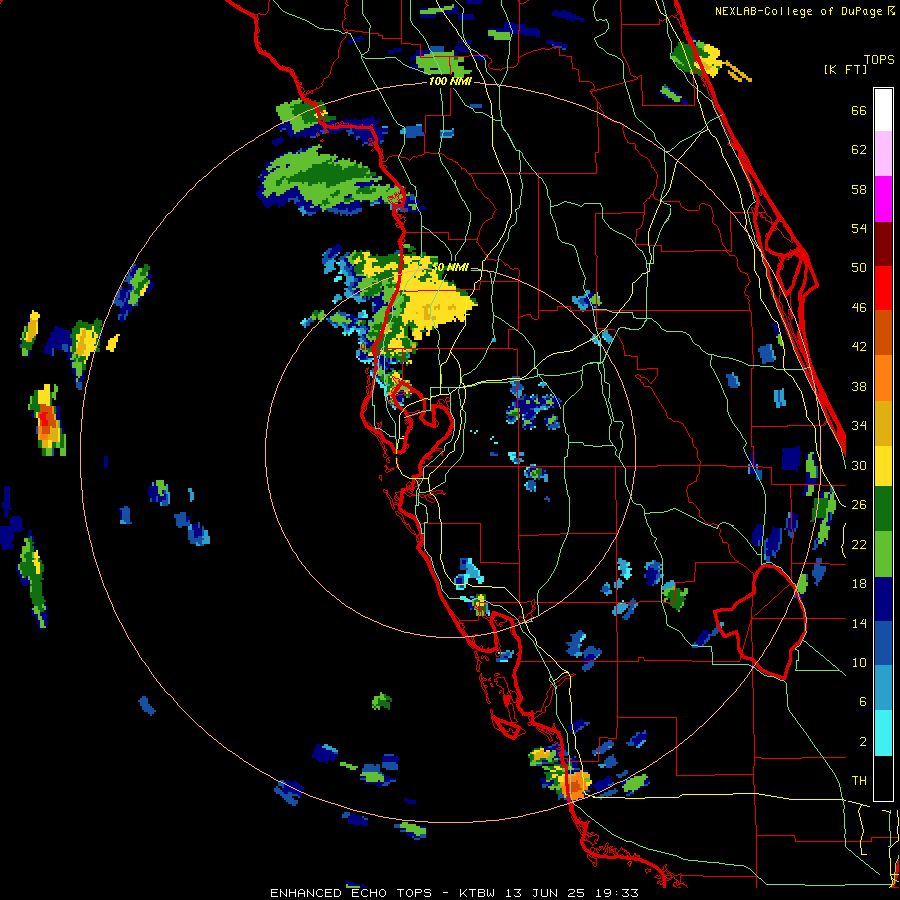This screenshot has height=900, width=900.
Task: Click the bright yellow legend swatch
Action: (x=883, y=467)
